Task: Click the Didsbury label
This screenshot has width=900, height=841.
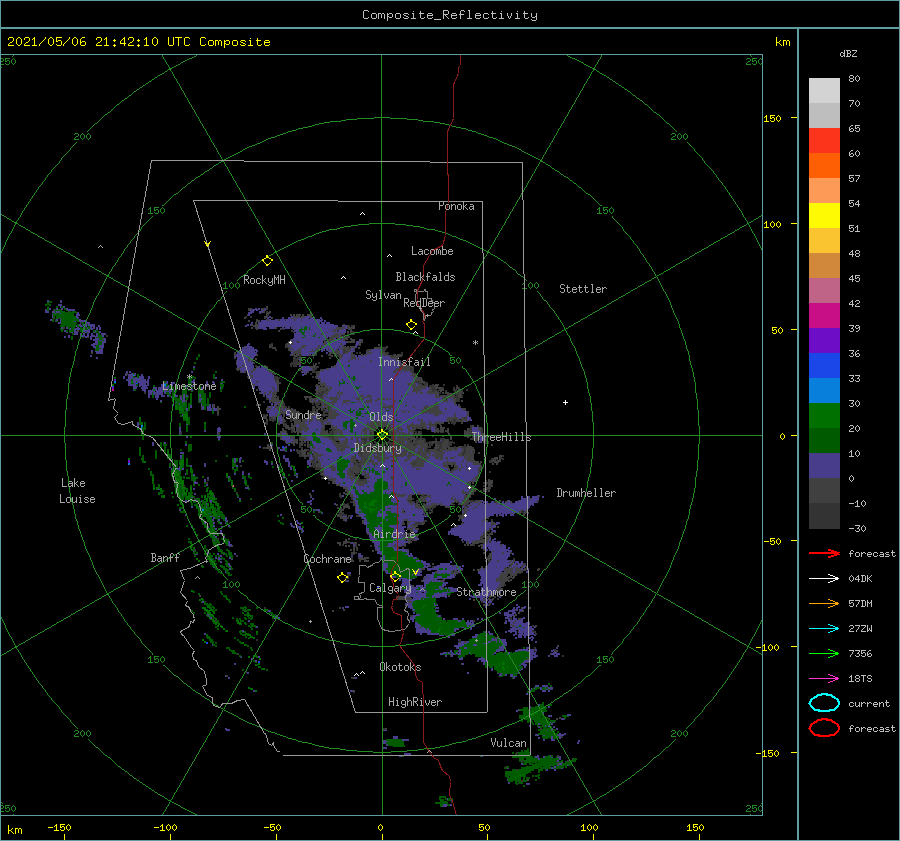Action: [x=378, y=448]
